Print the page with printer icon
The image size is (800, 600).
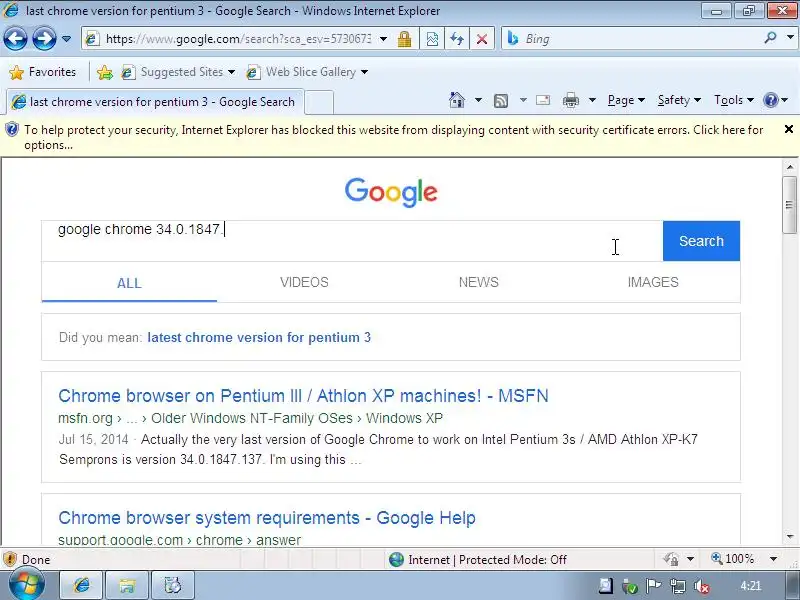point(570,101)
